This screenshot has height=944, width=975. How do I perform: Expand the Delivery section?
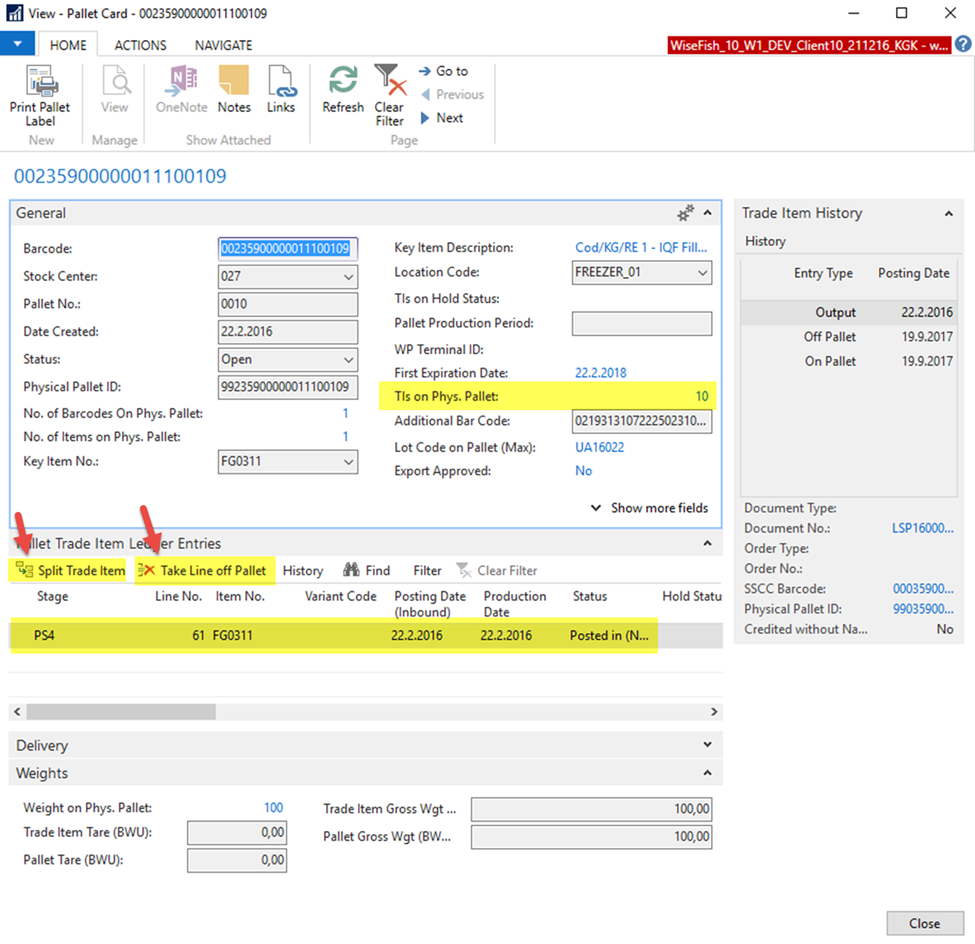click(x=708, y=745)
